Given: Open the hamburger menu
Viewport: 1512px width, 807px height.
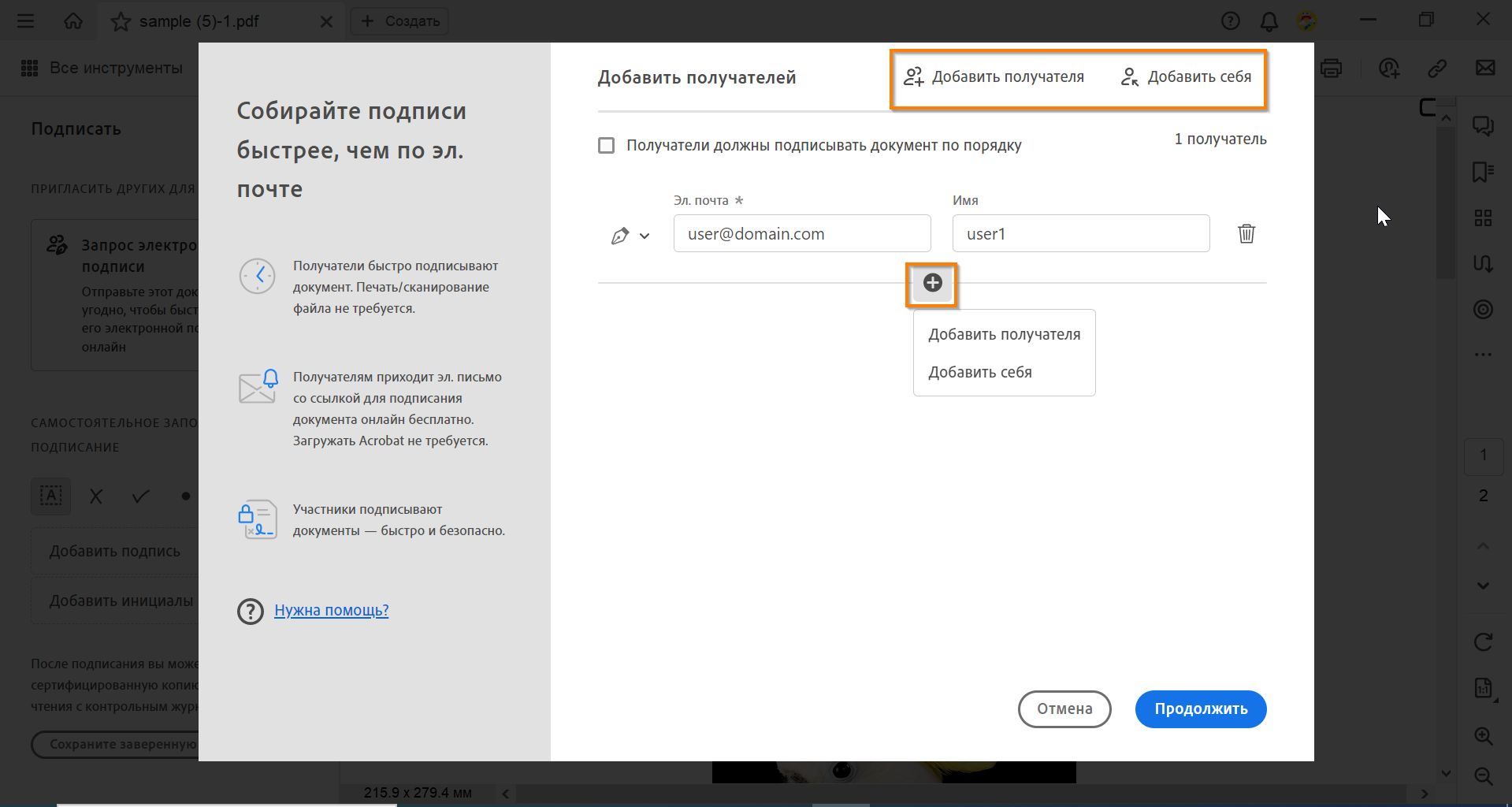Looking at the screenshot, I should tap(25, 20).
